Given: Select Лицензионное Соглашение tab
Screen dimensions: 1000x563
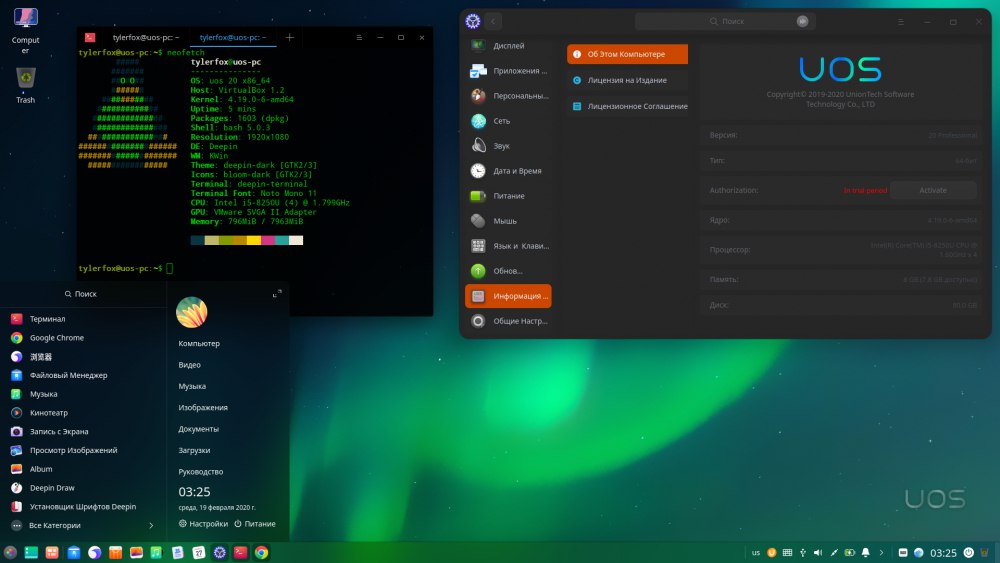Looking at the screenshot, I should tap(628, 106).
